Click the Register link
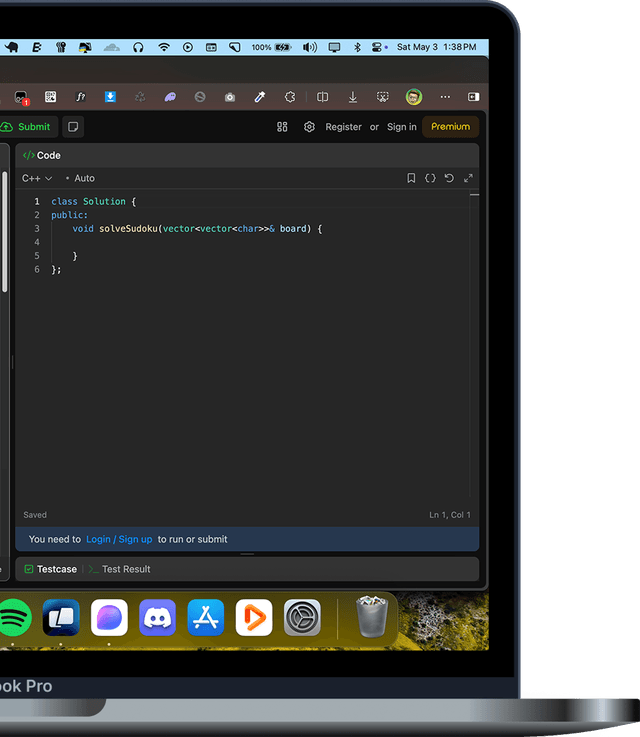 (343, 127)
